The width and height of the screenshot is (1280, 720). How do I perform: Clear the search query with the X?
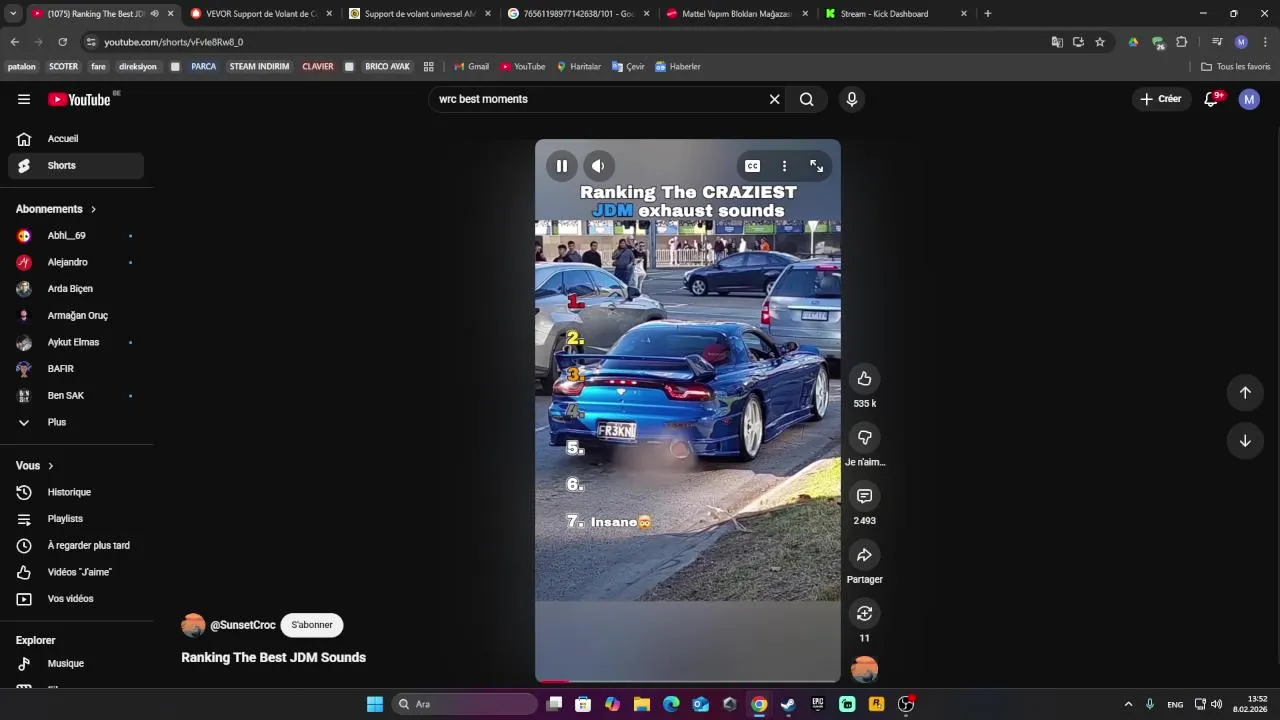tap(774, 99)
